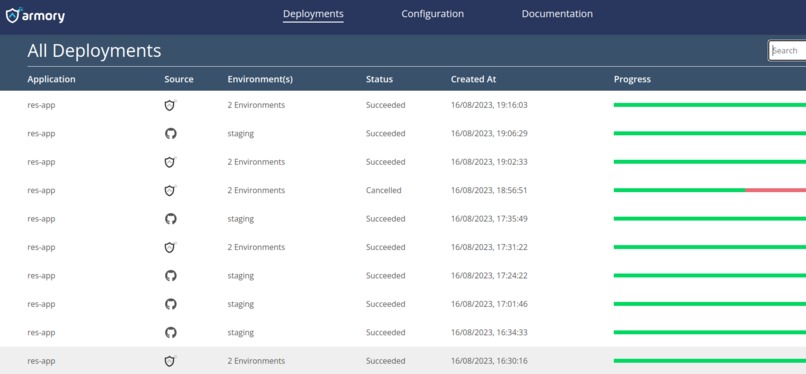Focus the Search input field
The image size is (806, 374).
[787, 50]
